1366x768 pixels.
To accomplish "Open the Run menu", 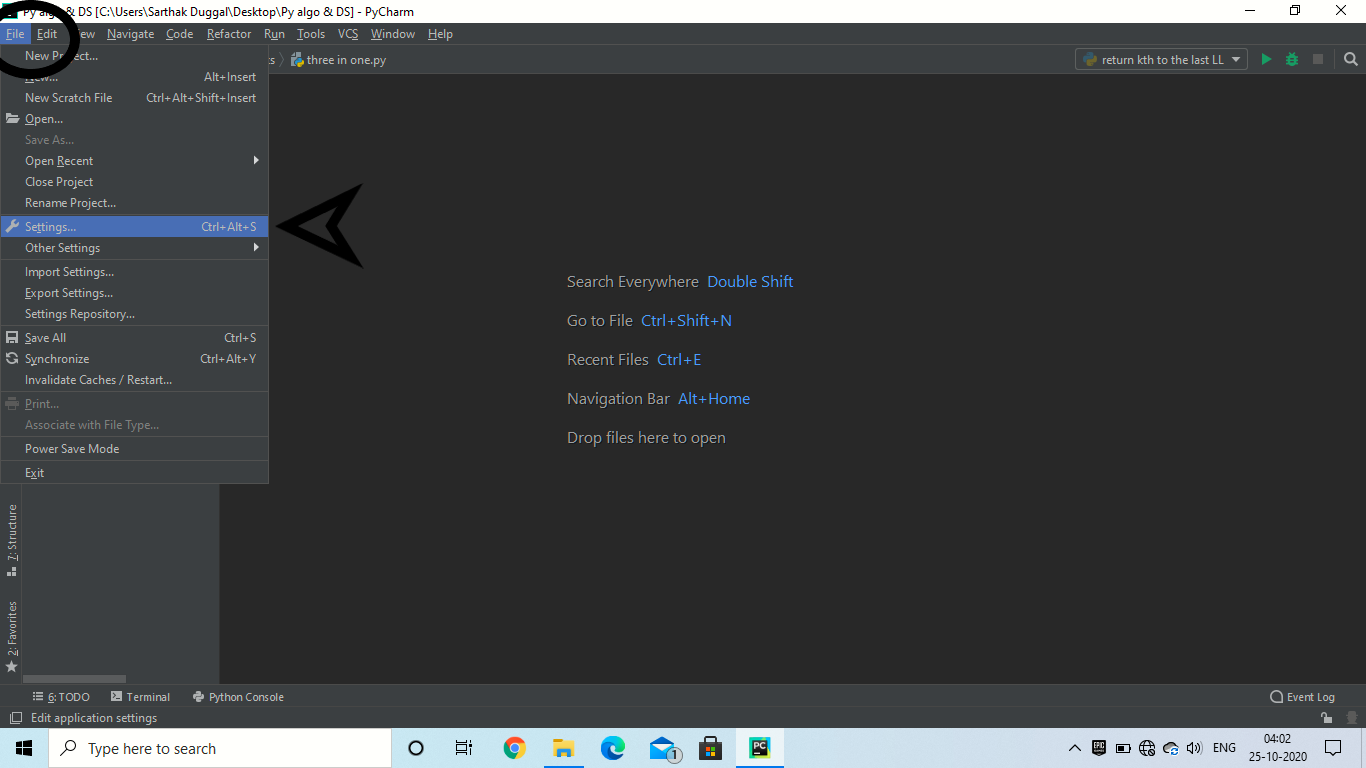I will 274,34.
